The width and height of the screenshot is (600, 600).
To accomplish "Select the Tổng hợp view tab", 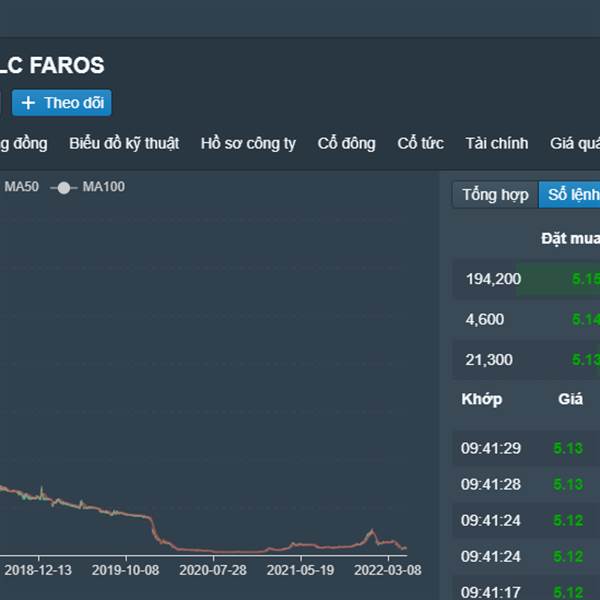I will coord(495,195).
